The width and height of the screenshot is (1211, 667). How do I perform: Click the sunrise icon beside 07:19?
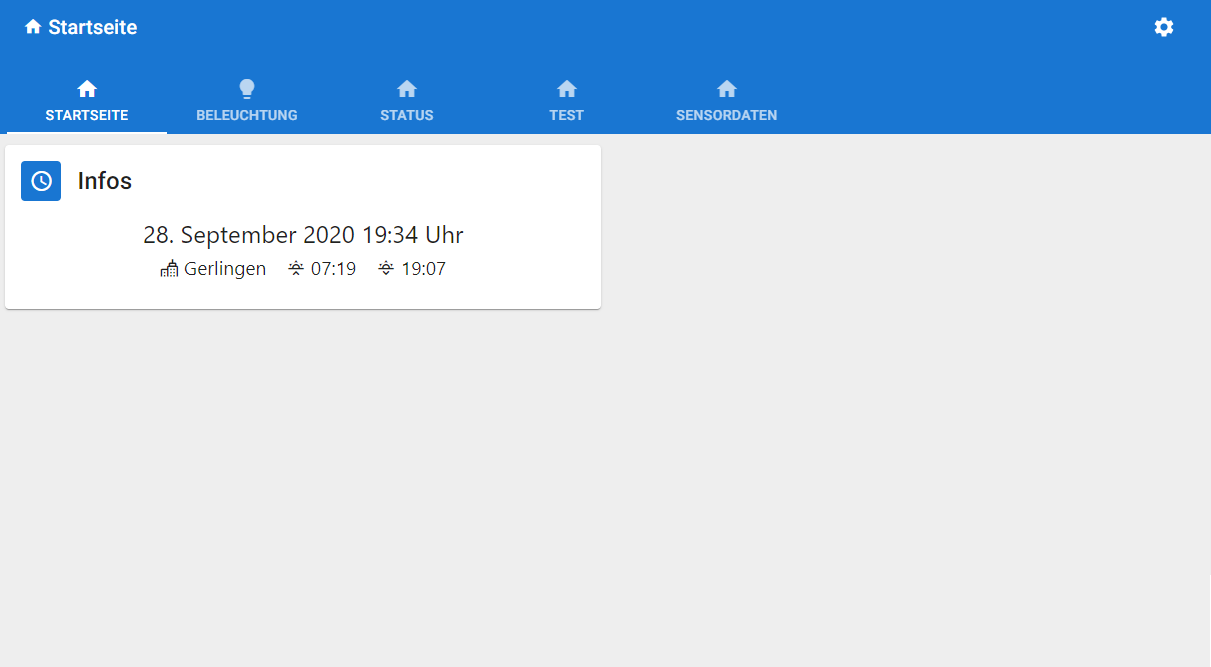pos(296,268)
